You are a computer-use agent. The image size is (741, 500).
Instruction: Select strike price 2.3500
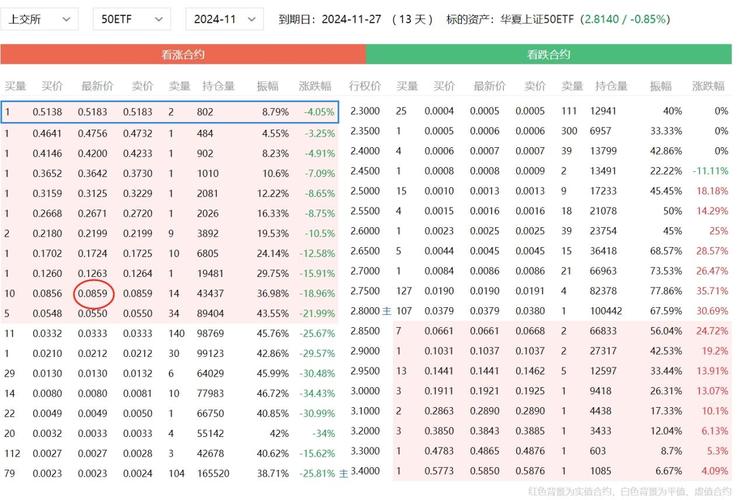365,131
